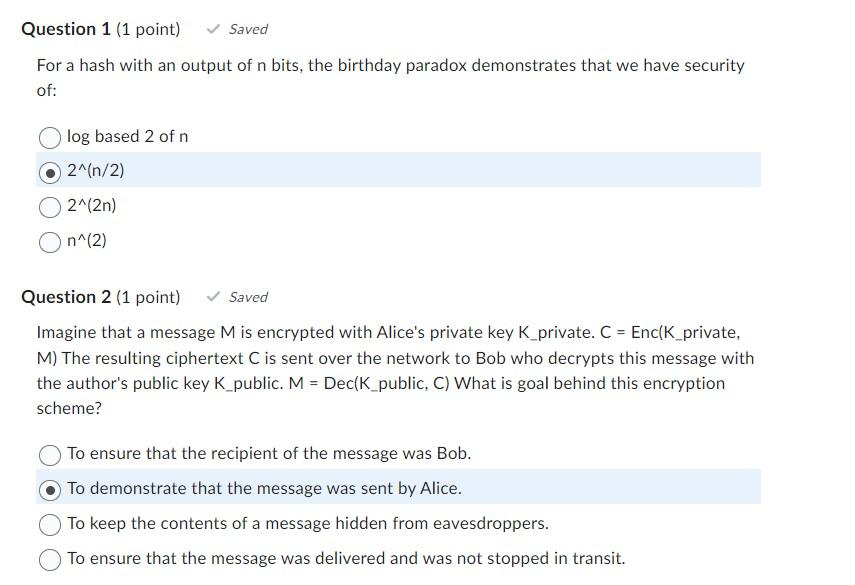Click the highlighted answer row in Question 2
855x585 pixels.
(400, 488)
